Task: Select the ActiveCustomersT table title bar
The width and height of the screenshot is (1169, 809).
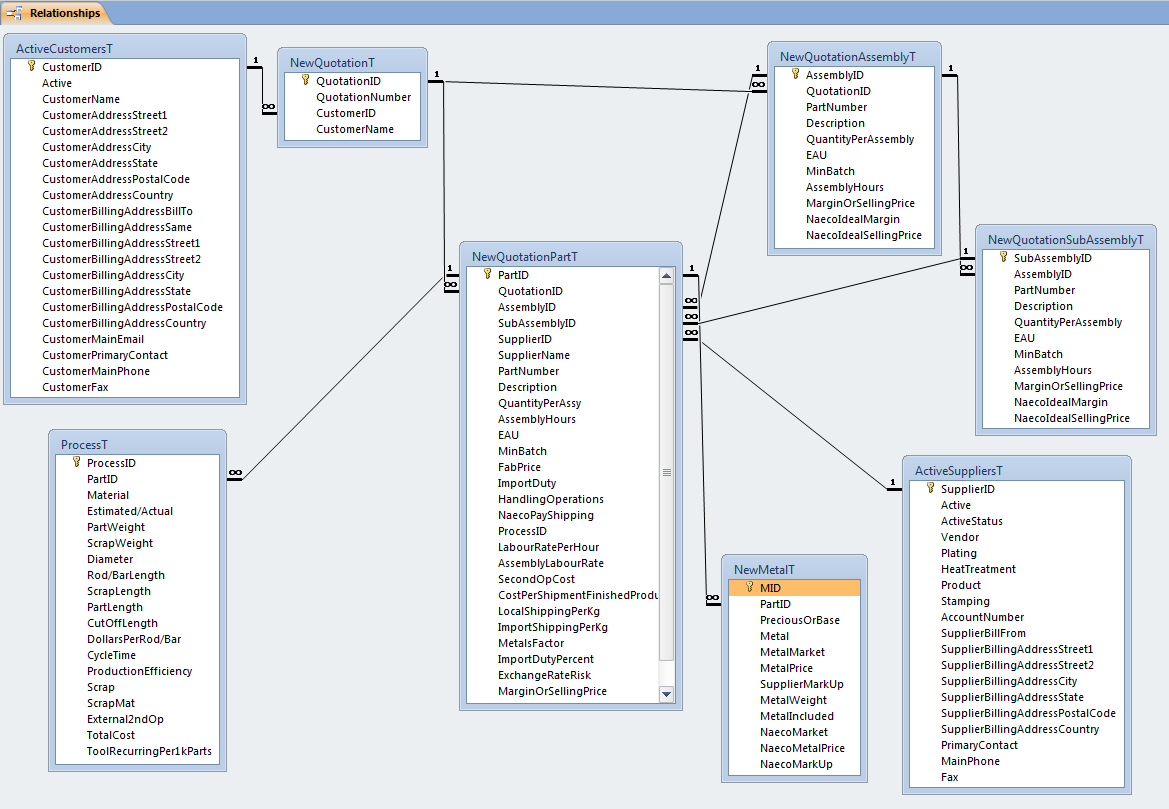Action: (125, 48)
